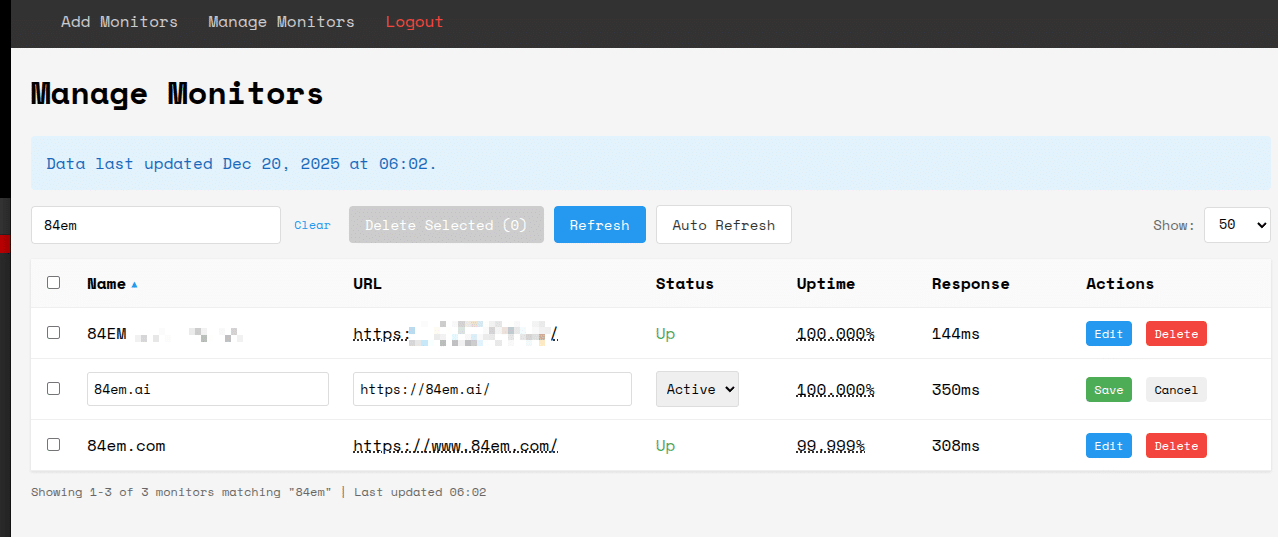
Task: Sort by the Uptime column header
Action: (x=826, y=283)
